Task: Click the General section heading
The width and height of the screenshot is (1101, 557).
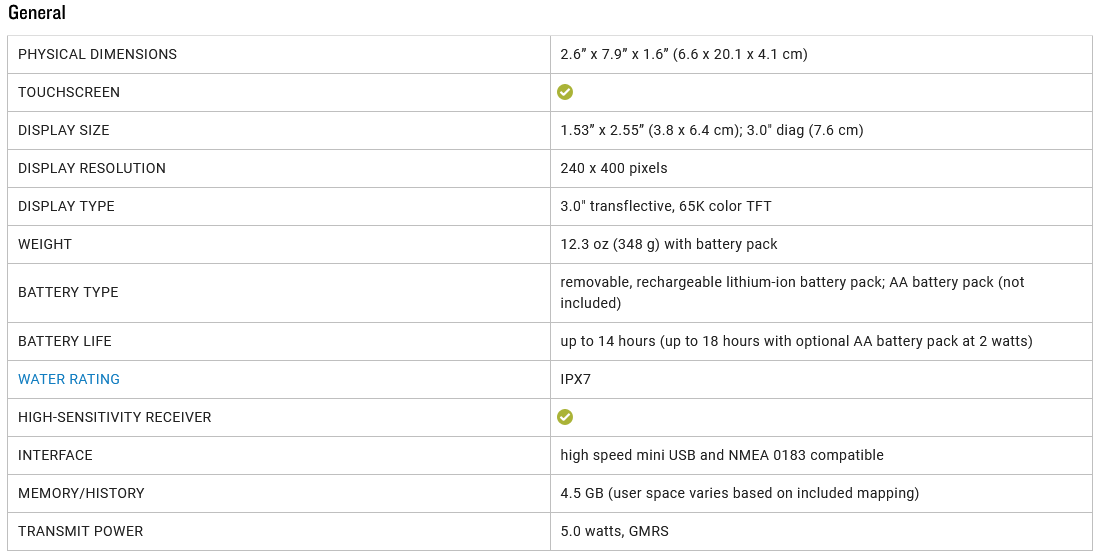Action: [37, 13]
